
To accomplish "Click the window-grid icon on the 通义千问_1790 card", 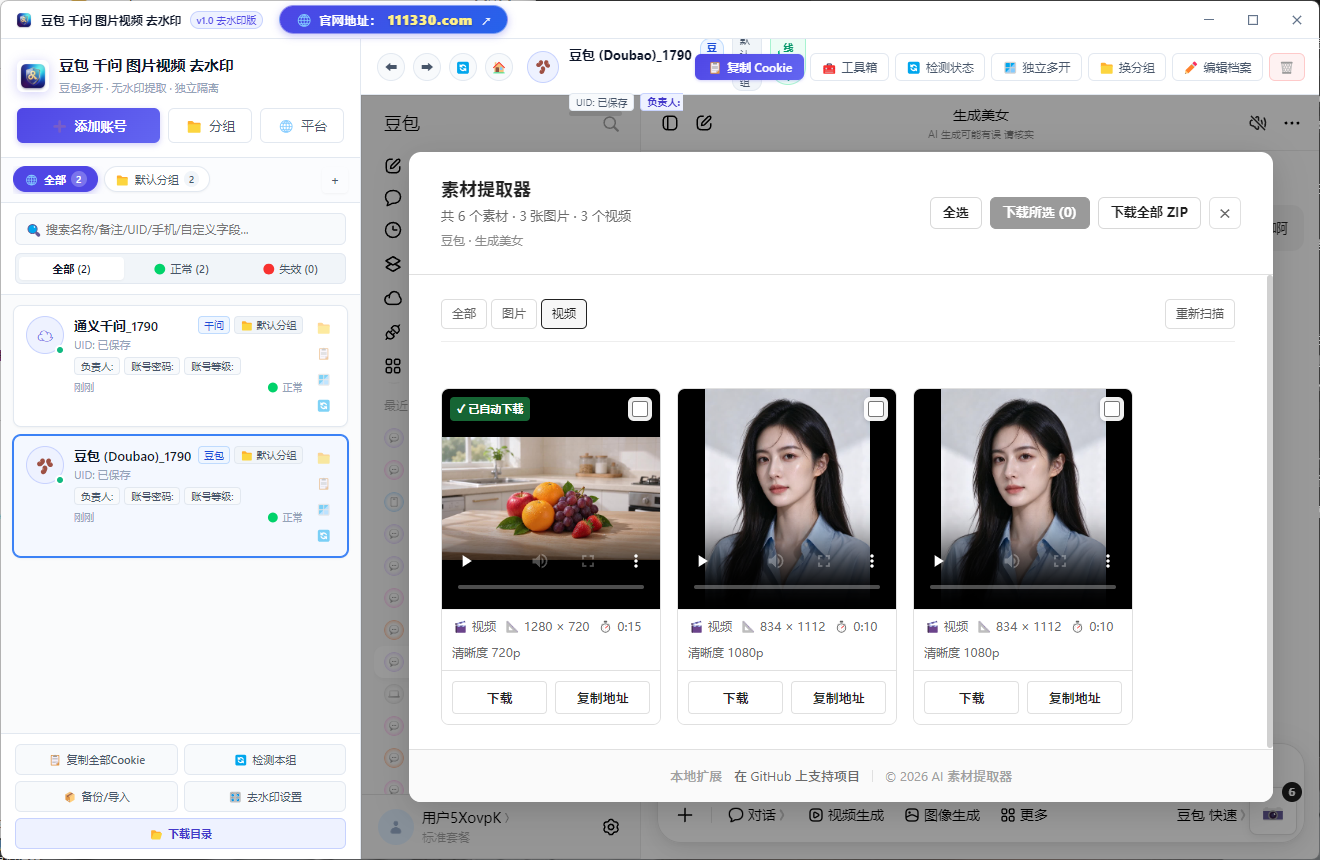I will click(324, 380).
